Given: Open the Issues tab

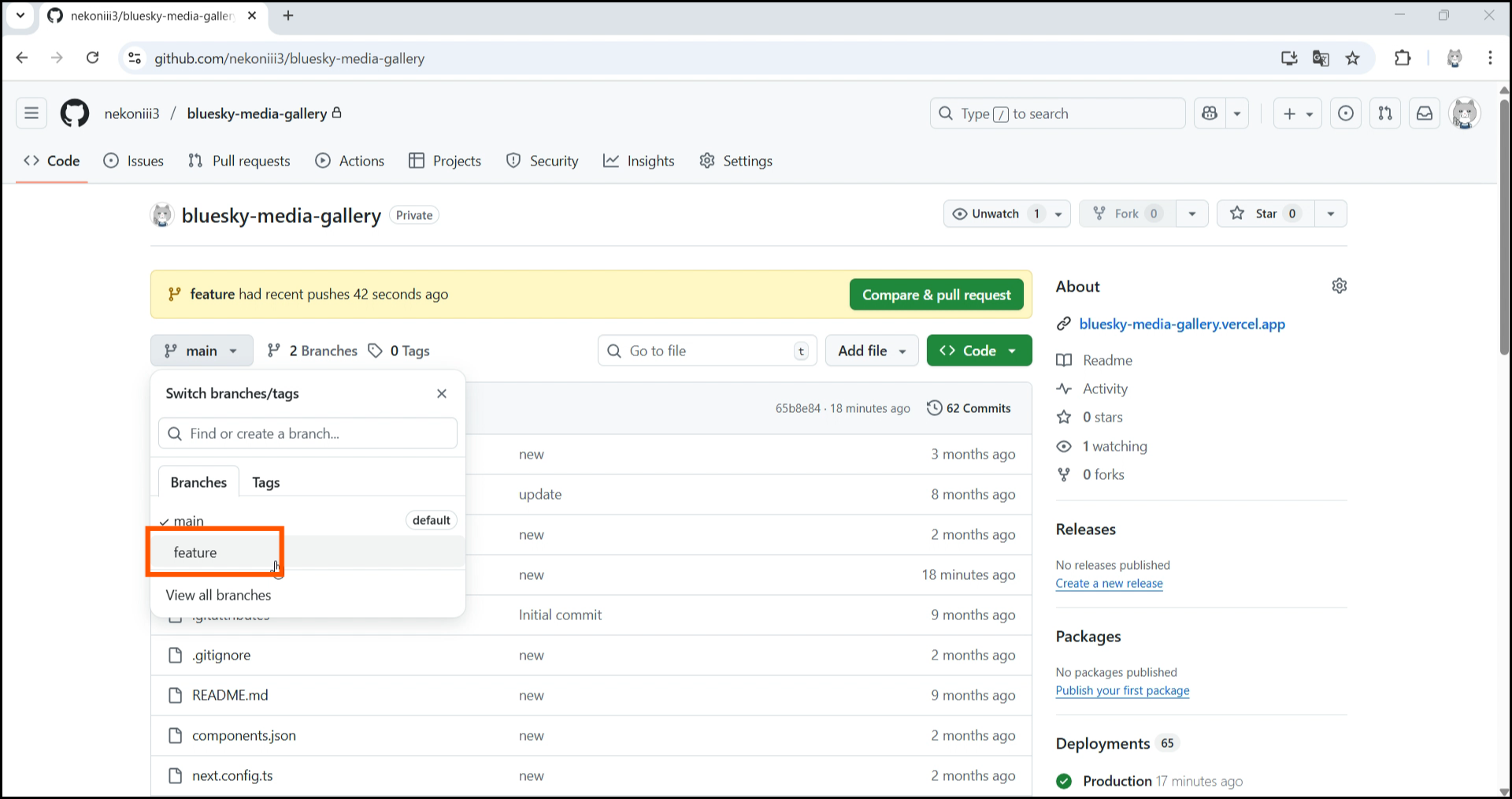Looking at the screenshot, I should tap(134, 161).
